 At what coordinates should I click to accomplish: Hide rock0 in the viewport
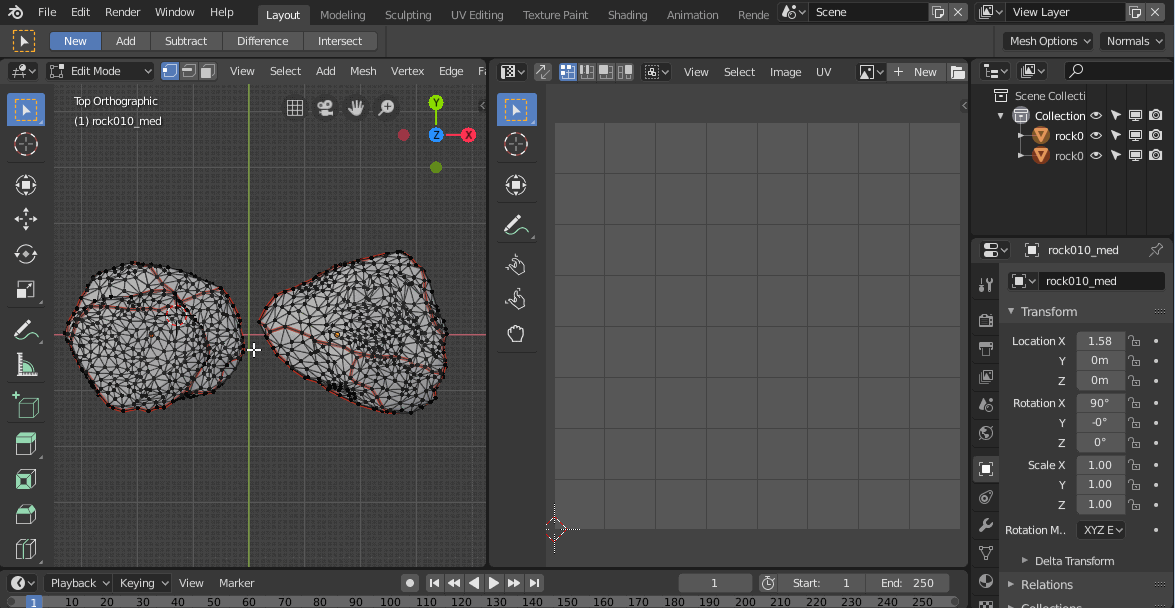pyautogui.click(x=1096, y=135)
